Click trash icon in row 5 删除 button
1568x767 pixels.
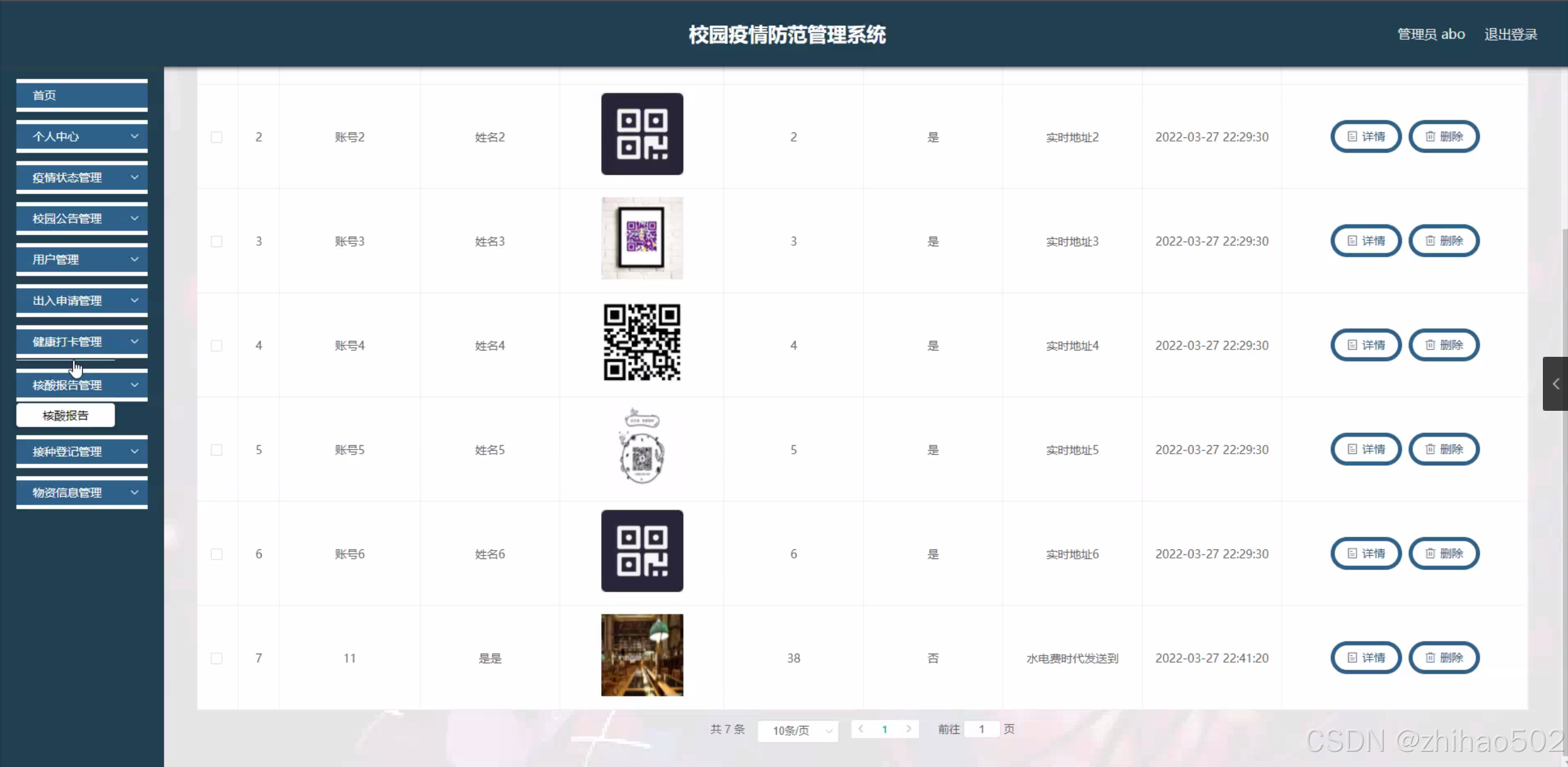(1430, 449)
